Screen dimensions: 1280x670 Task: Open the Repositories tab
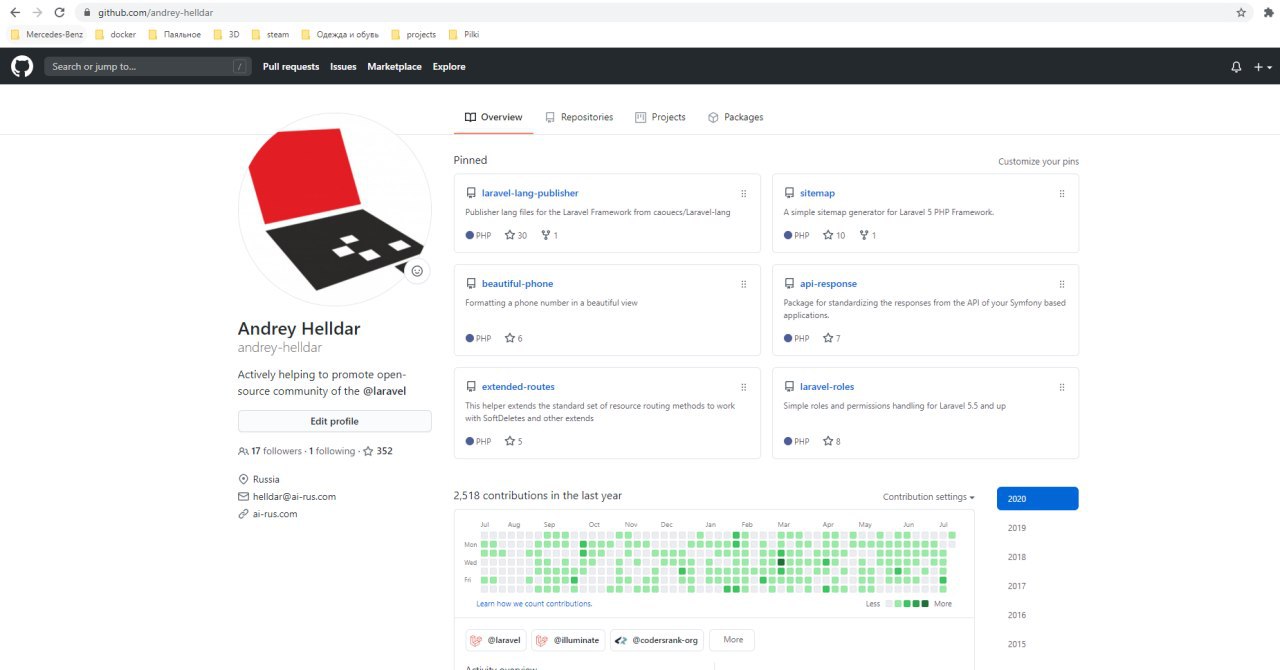pyautogui.click(x=578, y=117)
